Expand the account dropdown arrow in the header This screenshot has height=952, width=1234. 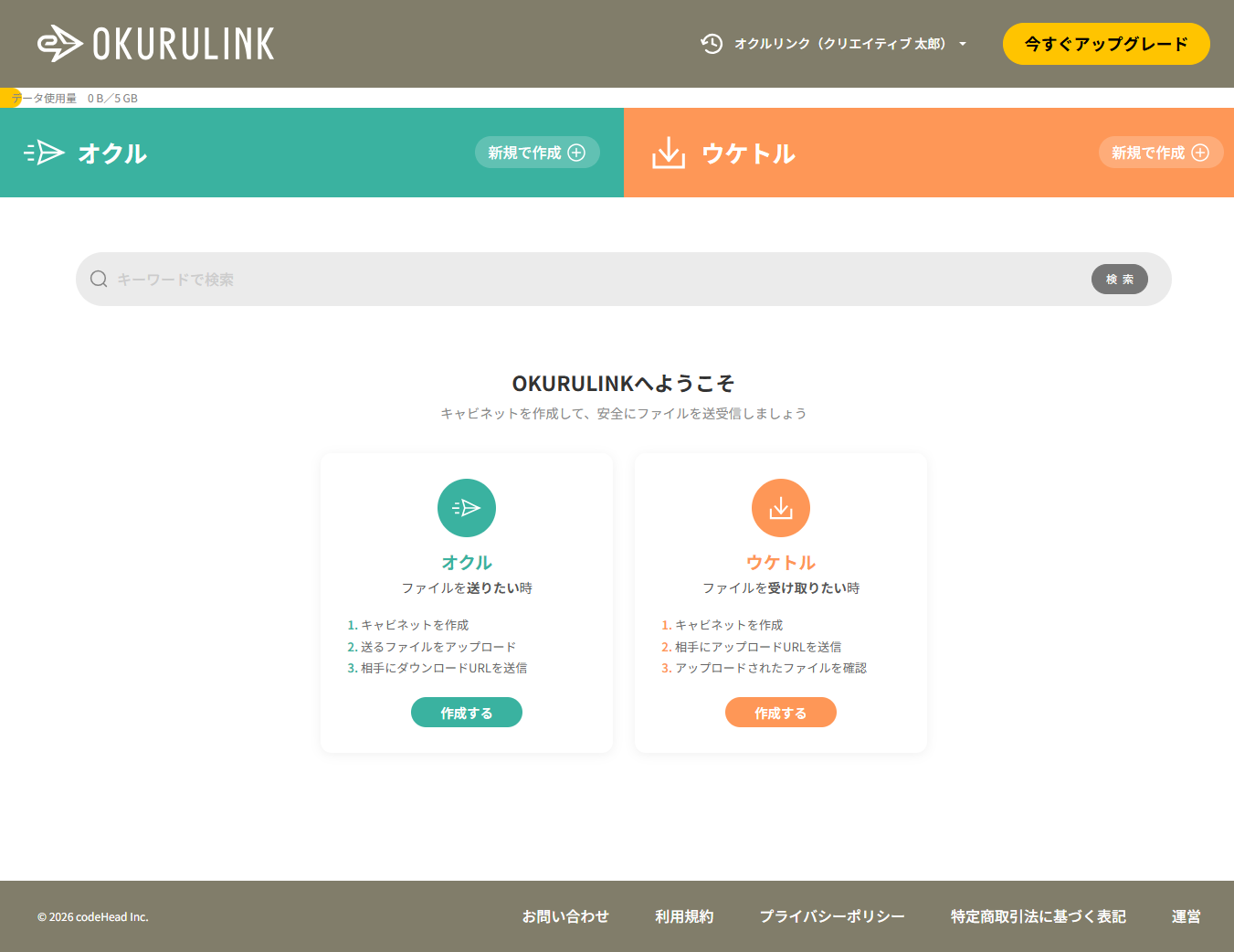point(963,44)
